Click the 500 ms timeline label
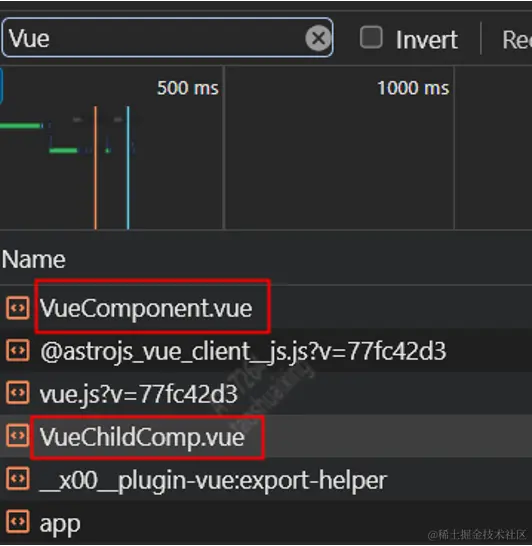The image size is (532, 546). pyautogui.click(x=188, y=88)
